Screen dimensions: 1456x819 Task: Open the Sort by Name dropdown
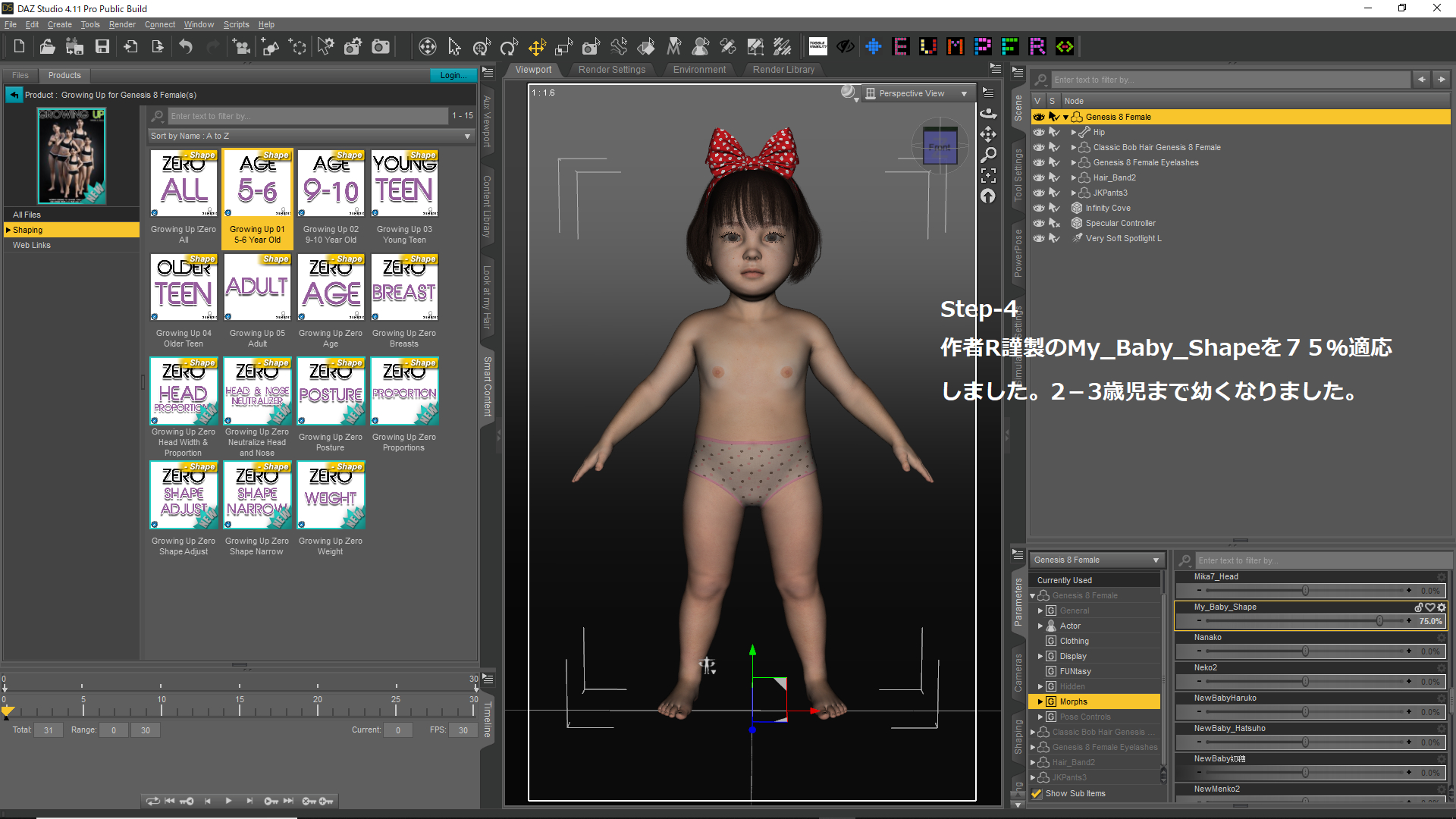(311, 136)
